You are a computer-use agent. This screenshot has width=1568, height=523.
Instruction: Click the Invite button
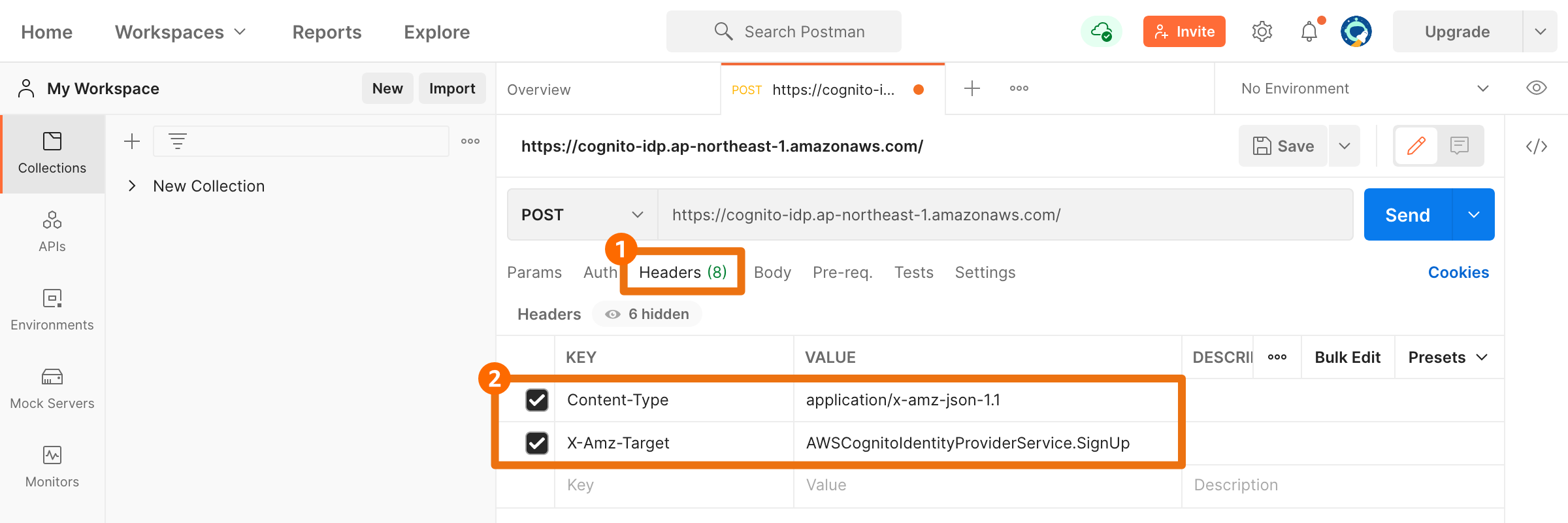click(x=1184, y=31)
